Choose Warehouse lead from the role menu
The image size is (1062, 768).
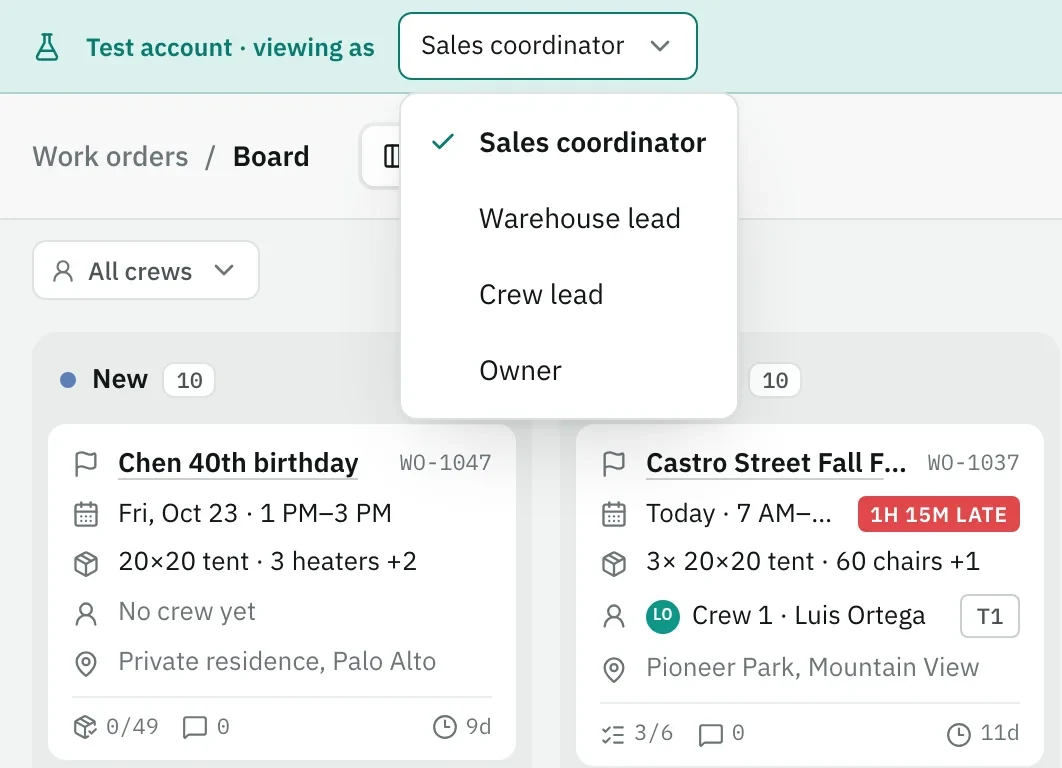click(x=569, y=218)
